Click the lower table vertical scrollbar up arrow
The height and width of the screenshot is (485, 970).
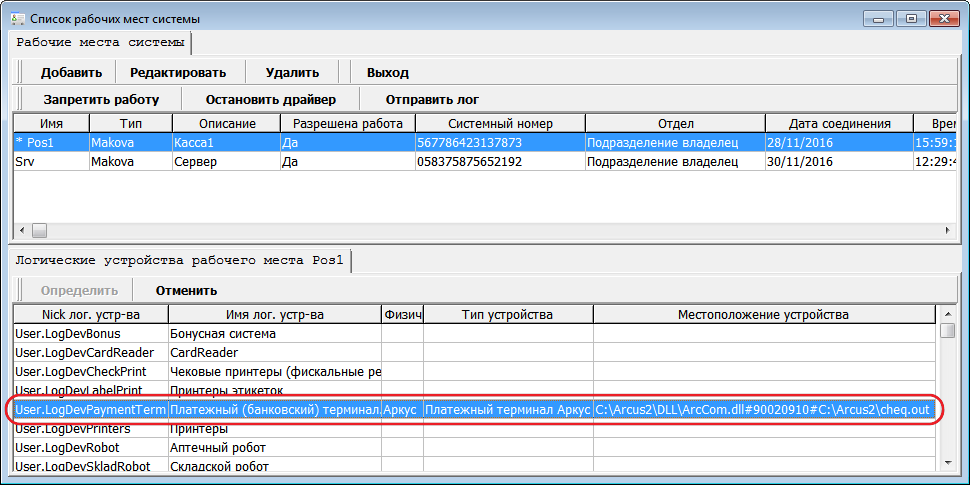[x=948, y=314]
